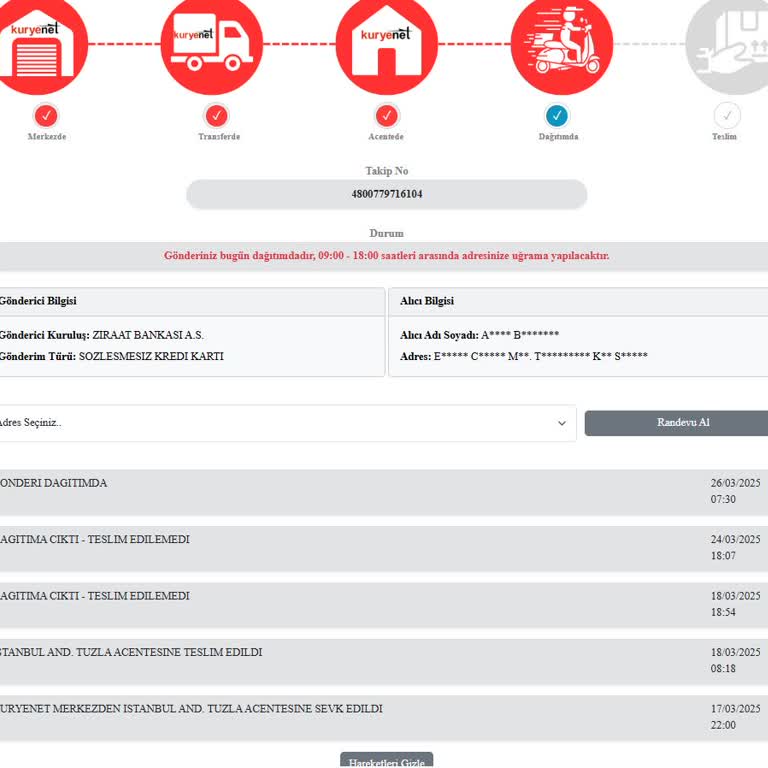Click the GONDERI DAGITIMDA history row
This screenshot has height=768, width=768.
pos(384,492)
